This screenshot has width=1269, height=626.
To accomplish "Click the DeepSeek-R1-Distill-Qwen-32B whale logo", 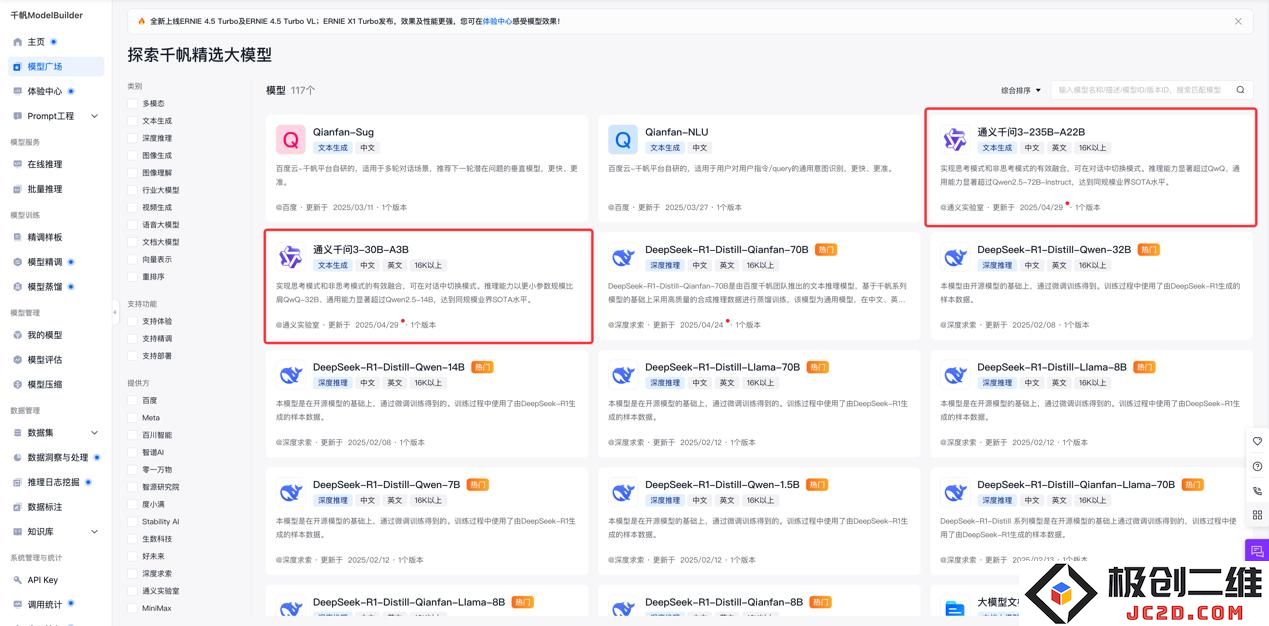I will pyautogui.click(x=955, y=257).
